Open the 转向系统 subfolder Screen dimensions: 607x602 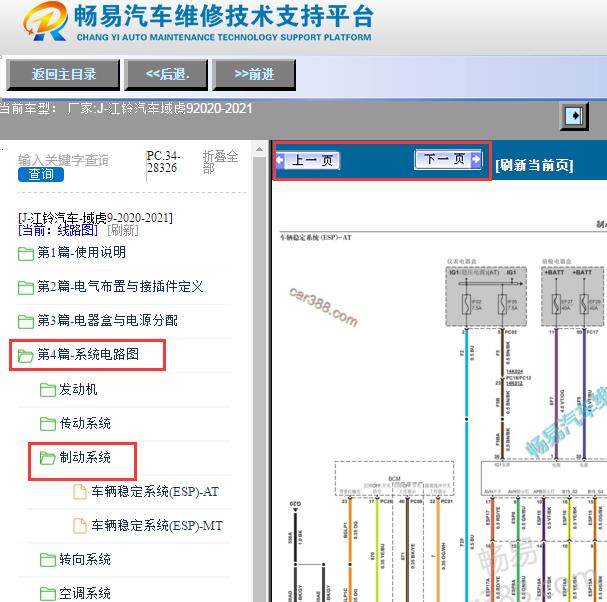(x=85, y=560)
